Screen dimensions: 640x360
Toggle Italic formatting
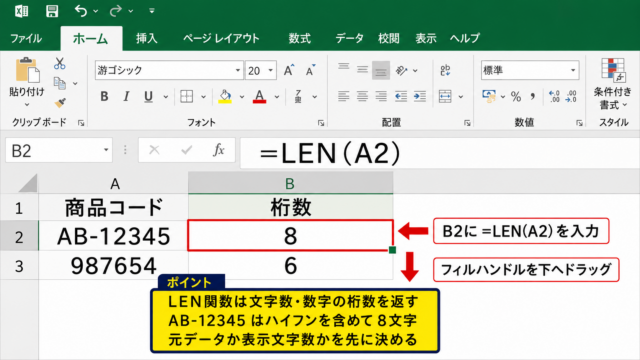(x=126, y=97)
